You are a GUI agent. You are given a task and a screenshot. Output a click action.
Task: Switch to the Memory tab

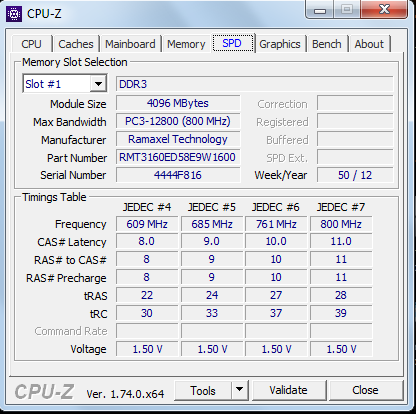click(186, 44)
